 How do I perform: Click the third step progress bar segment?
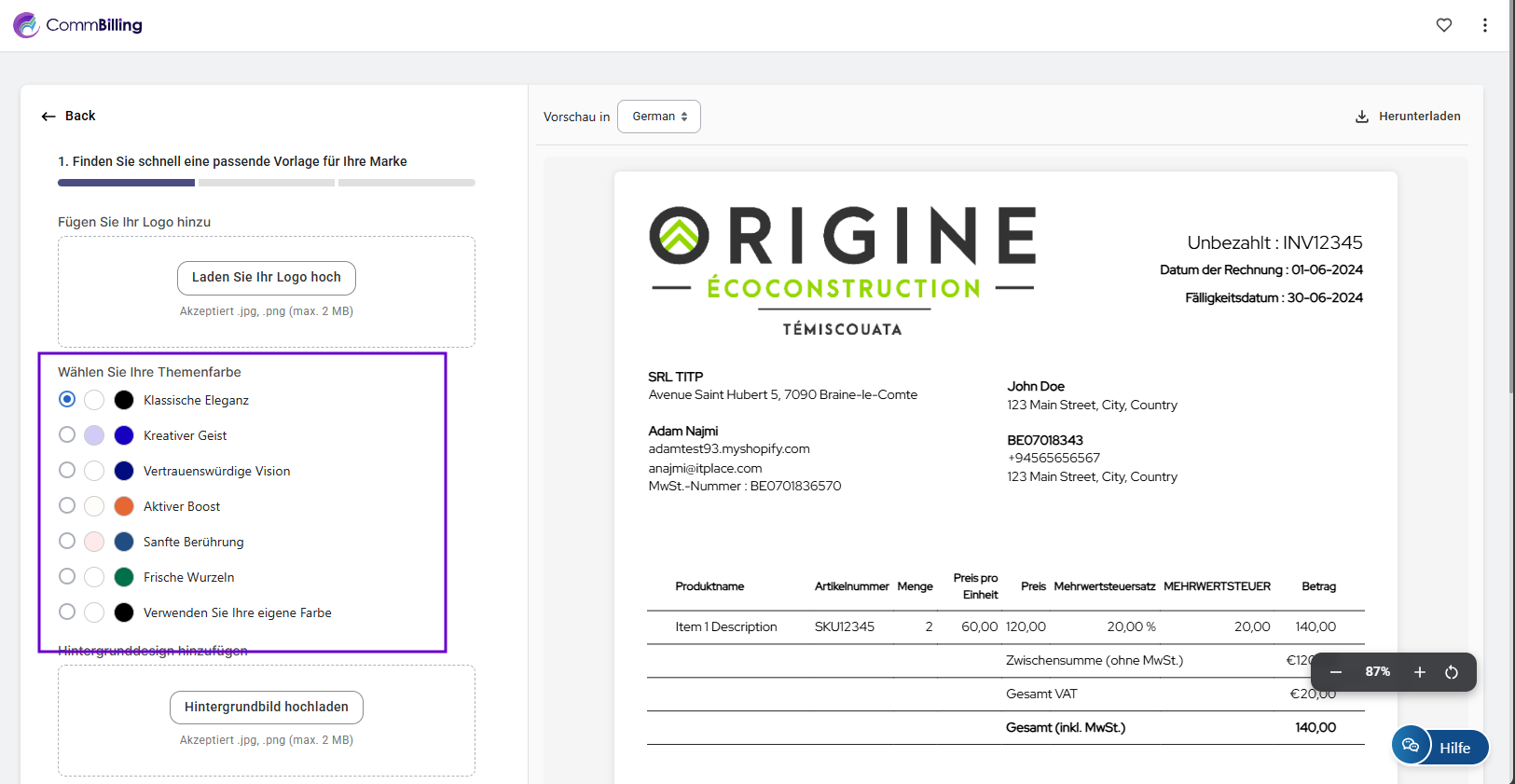[406, 183]
